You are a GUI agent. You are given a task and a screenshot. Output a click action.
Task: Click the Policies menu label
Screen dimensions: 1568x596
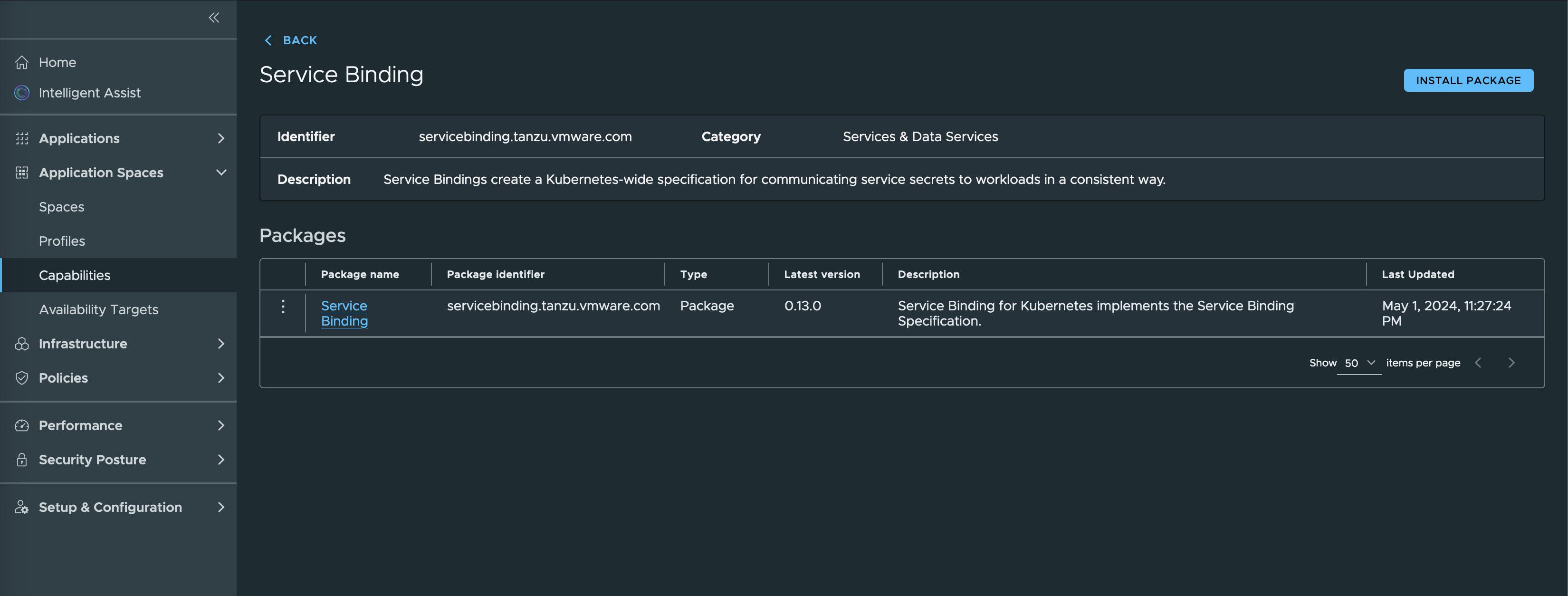point(63,377)
